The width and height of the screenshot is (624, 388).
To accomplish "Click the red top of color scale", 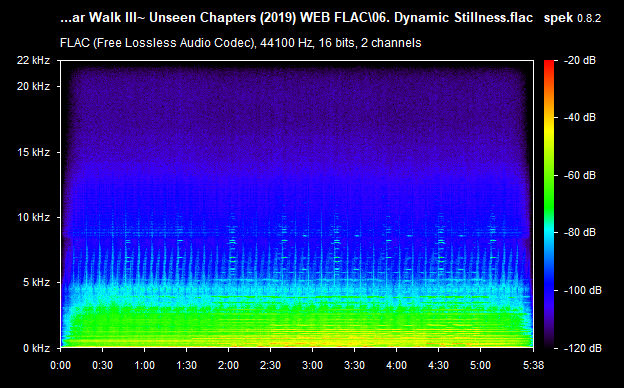I will click(549, 64).
